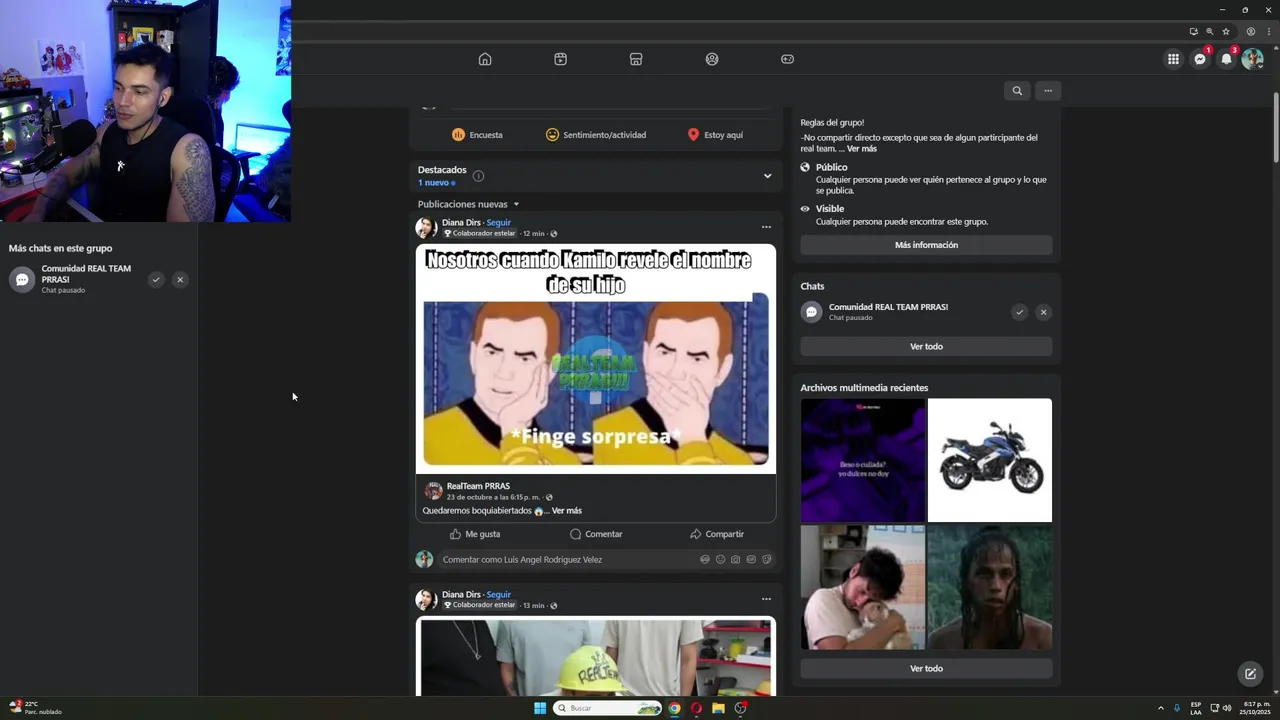Open the man hugging cat thumbnail
The image size is (1280, 720).
pos(863,587)
